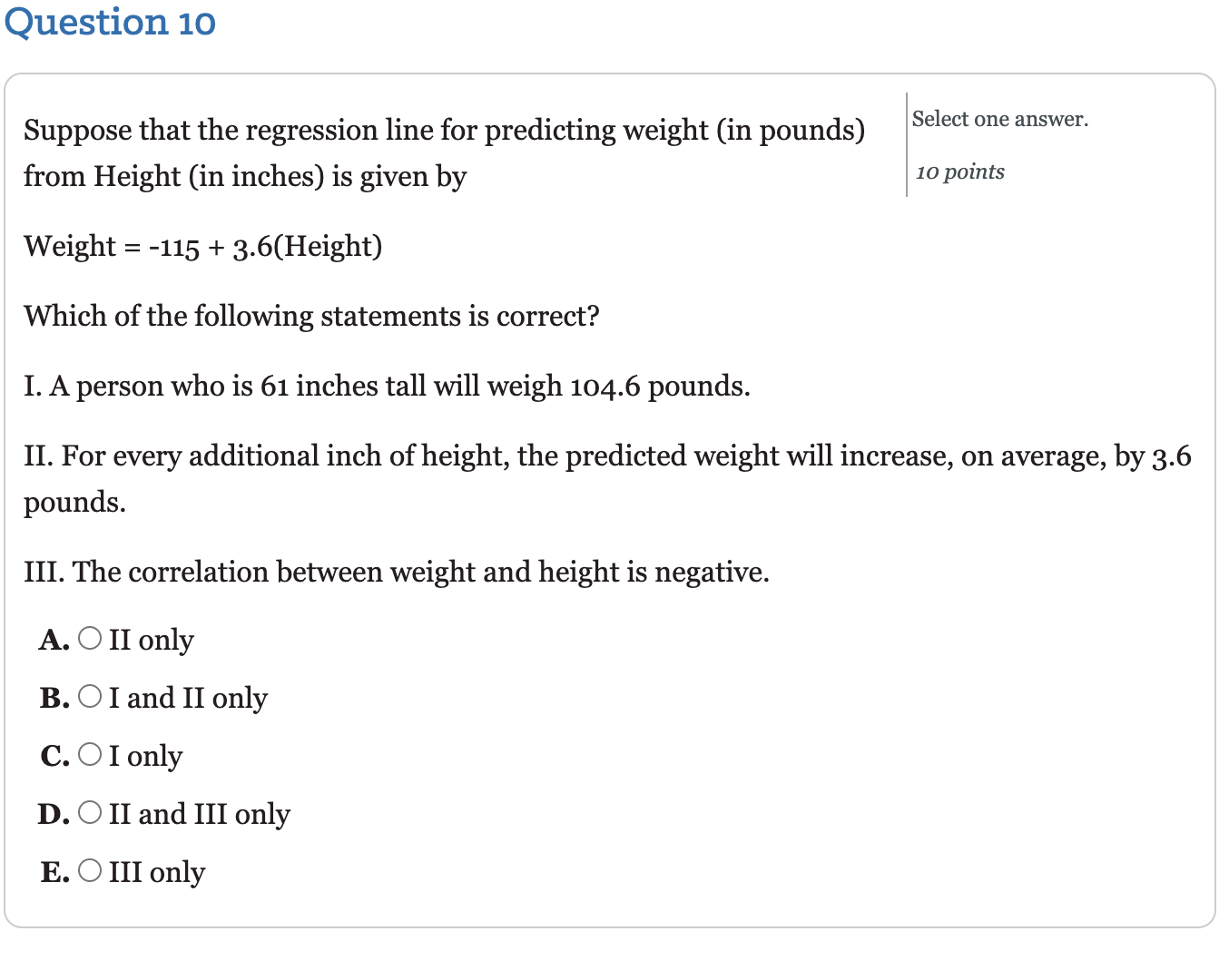Click the 'I and II only' label text
This screenshot has width=1229, height=980.
click(187, 699)
